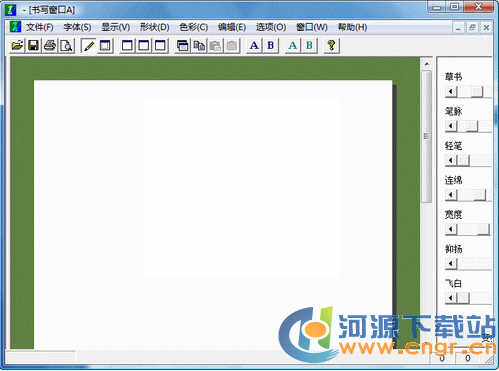Click the vertical scrollbar up arrow
Image resolution: width=499 pixels, height=371 pixels.
(x=427, y=64)
